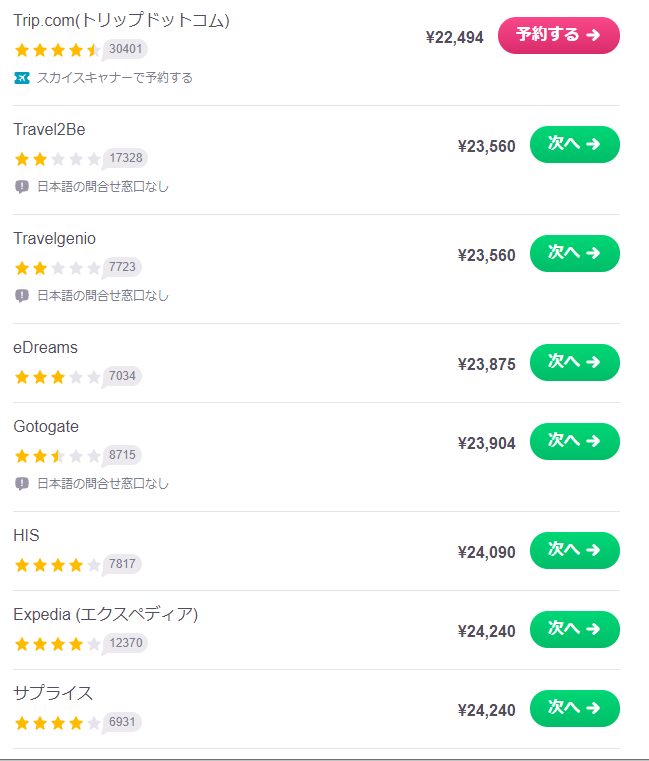Click 次へ button for HIS
Image resolution: width=649 pixels, height=761 pixels.
(x=574, y=550)
